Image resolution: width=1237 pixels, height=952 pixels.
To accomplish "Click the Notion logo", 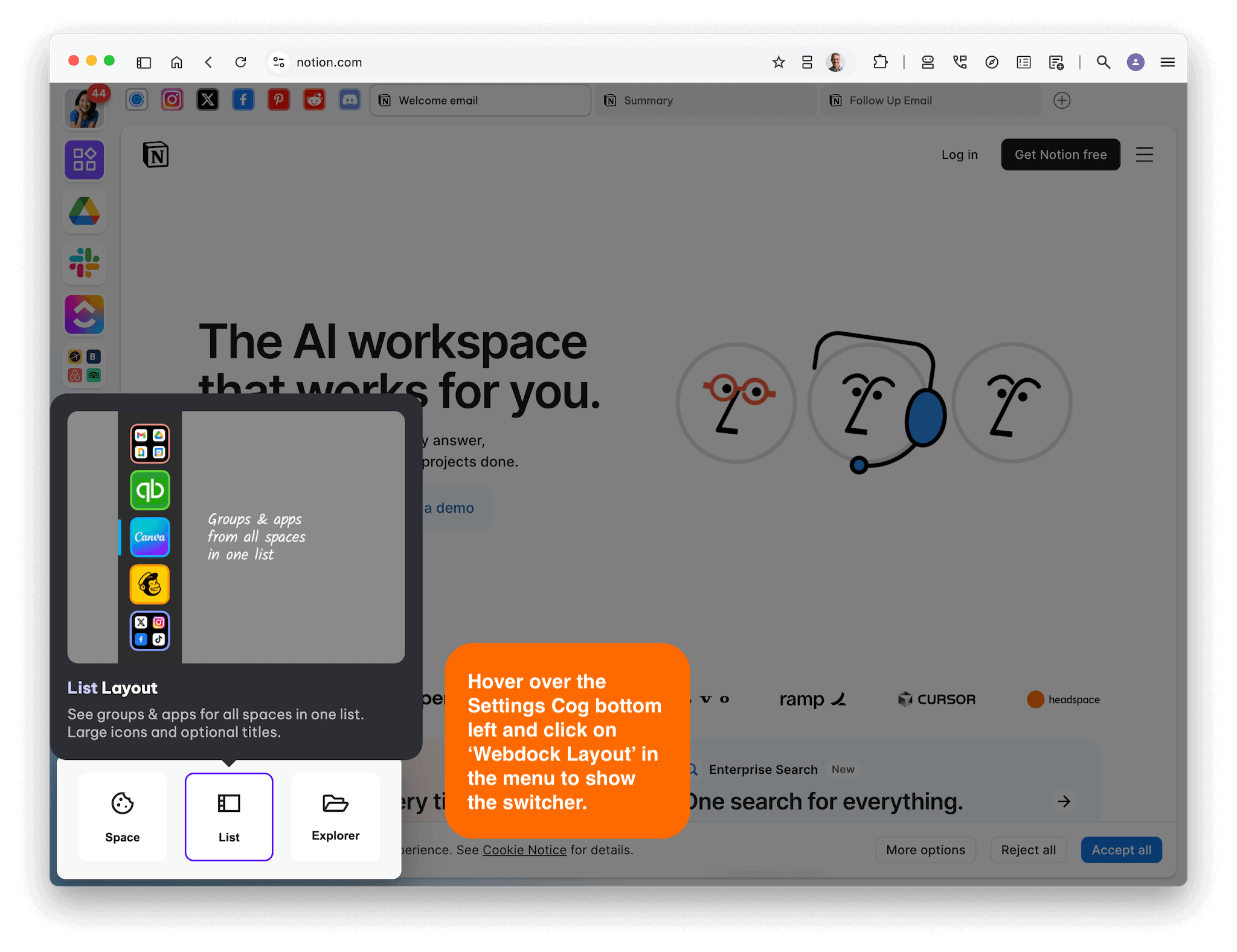I will 156,155.
